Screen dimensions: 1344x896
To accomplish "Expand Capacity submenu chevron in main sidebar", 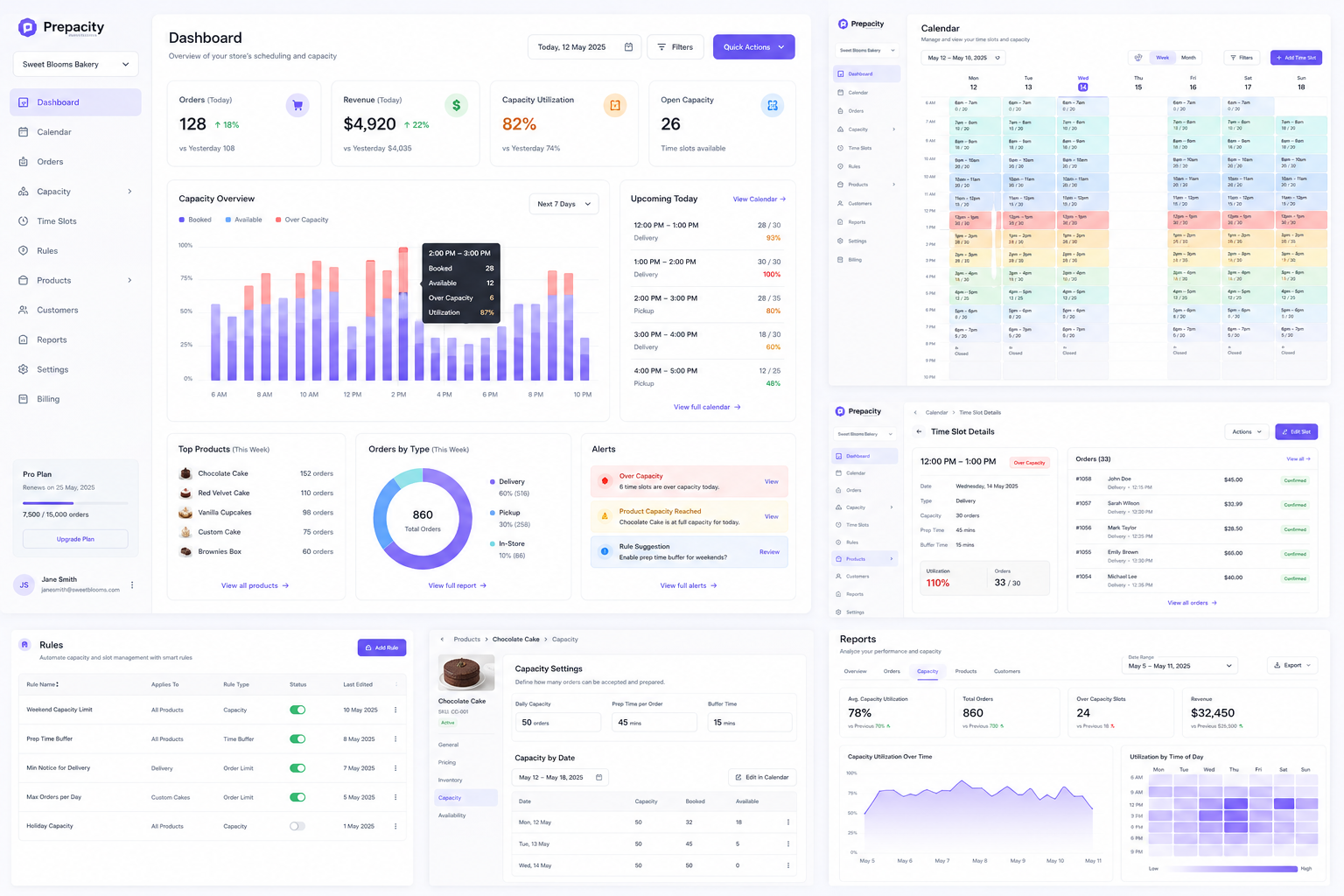I will click(x=129, y=192).
